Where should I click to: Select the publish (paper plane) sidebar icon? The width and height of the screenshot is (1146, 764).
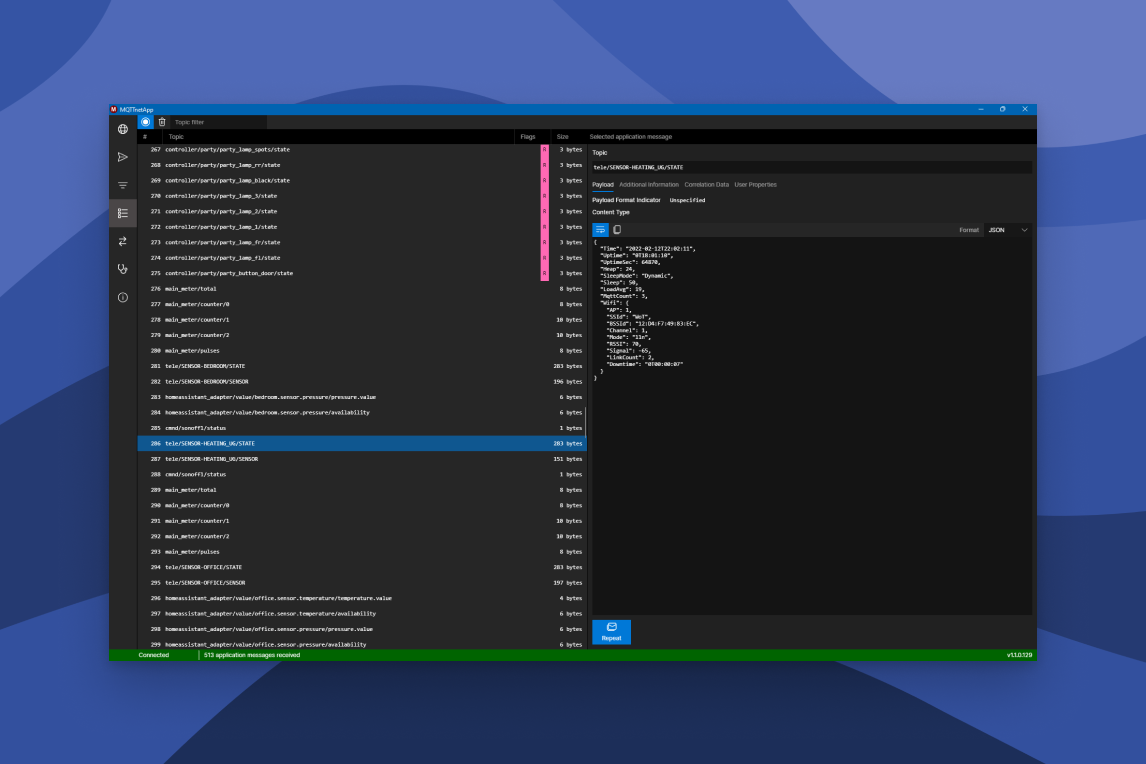tap(122, 157)
